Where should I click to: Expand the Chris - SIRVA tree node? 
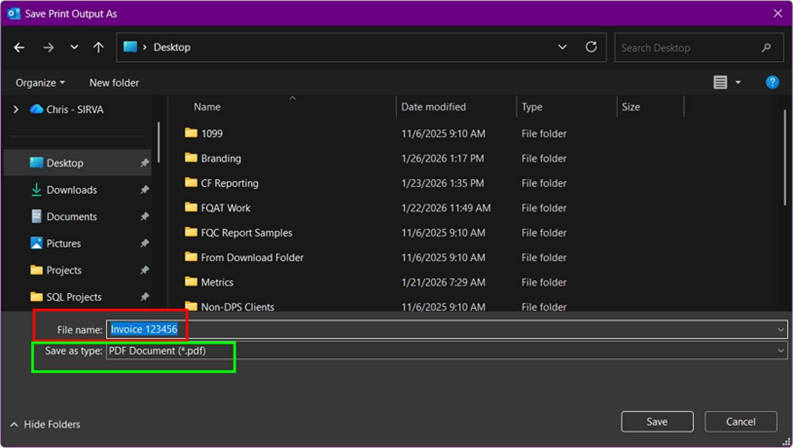(x=15, y=109)
